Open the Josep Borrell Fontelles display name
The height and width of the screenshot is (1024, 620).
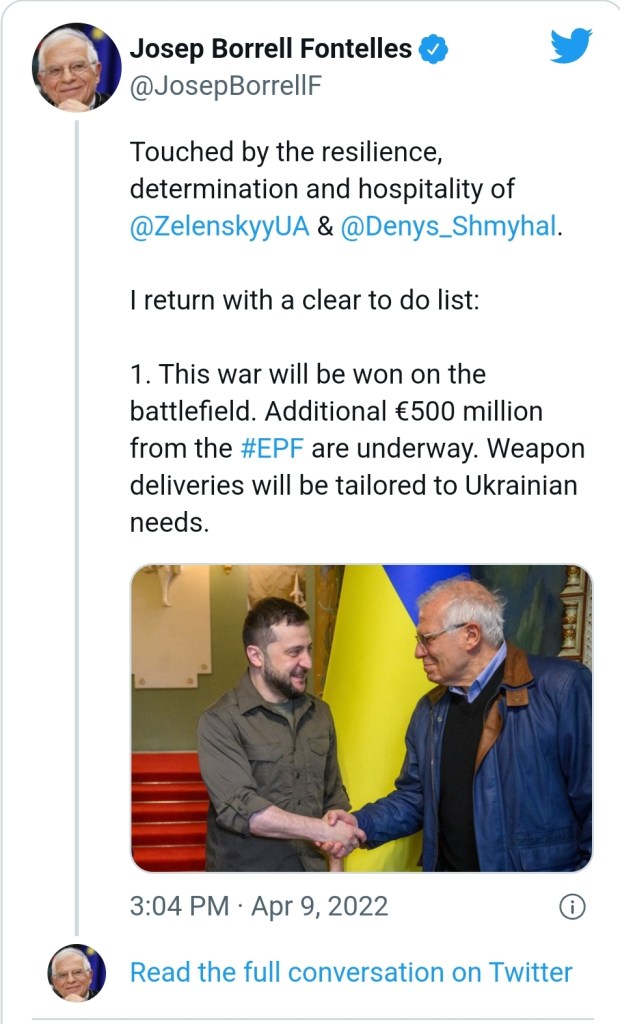tap(270, 48)
